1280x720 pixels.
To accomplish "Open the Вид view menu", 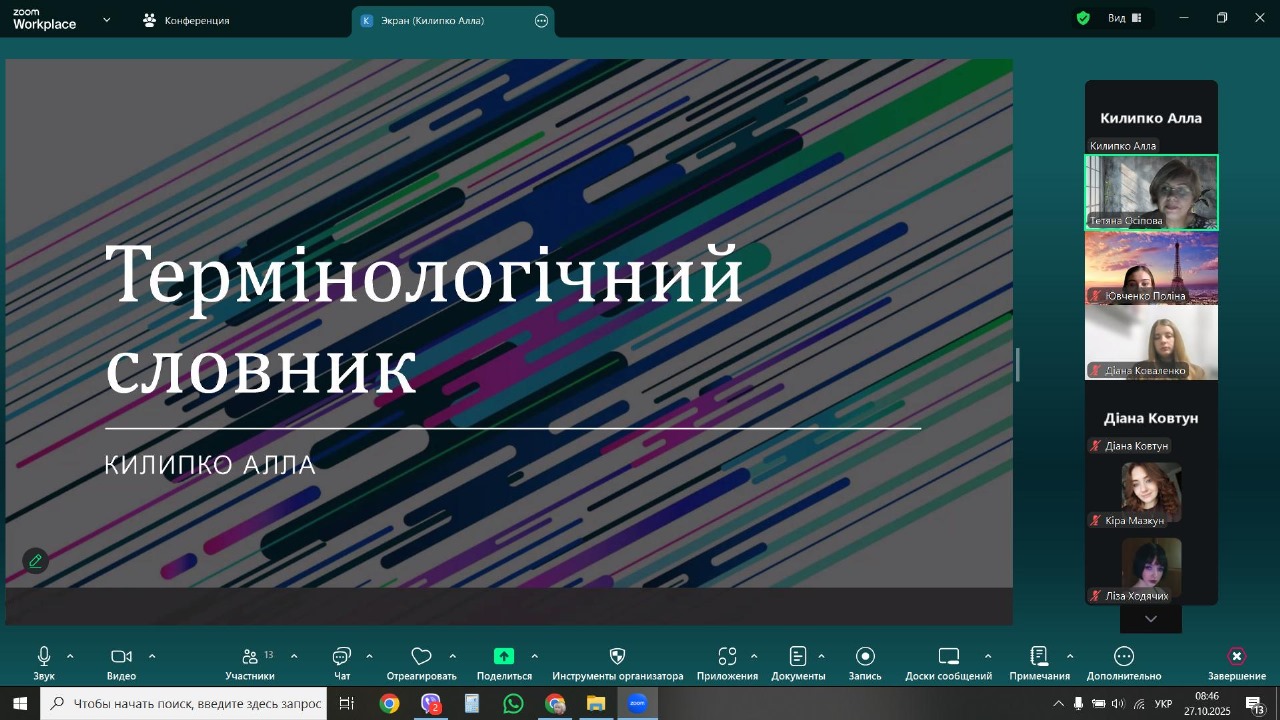I will pos(1124,18).
